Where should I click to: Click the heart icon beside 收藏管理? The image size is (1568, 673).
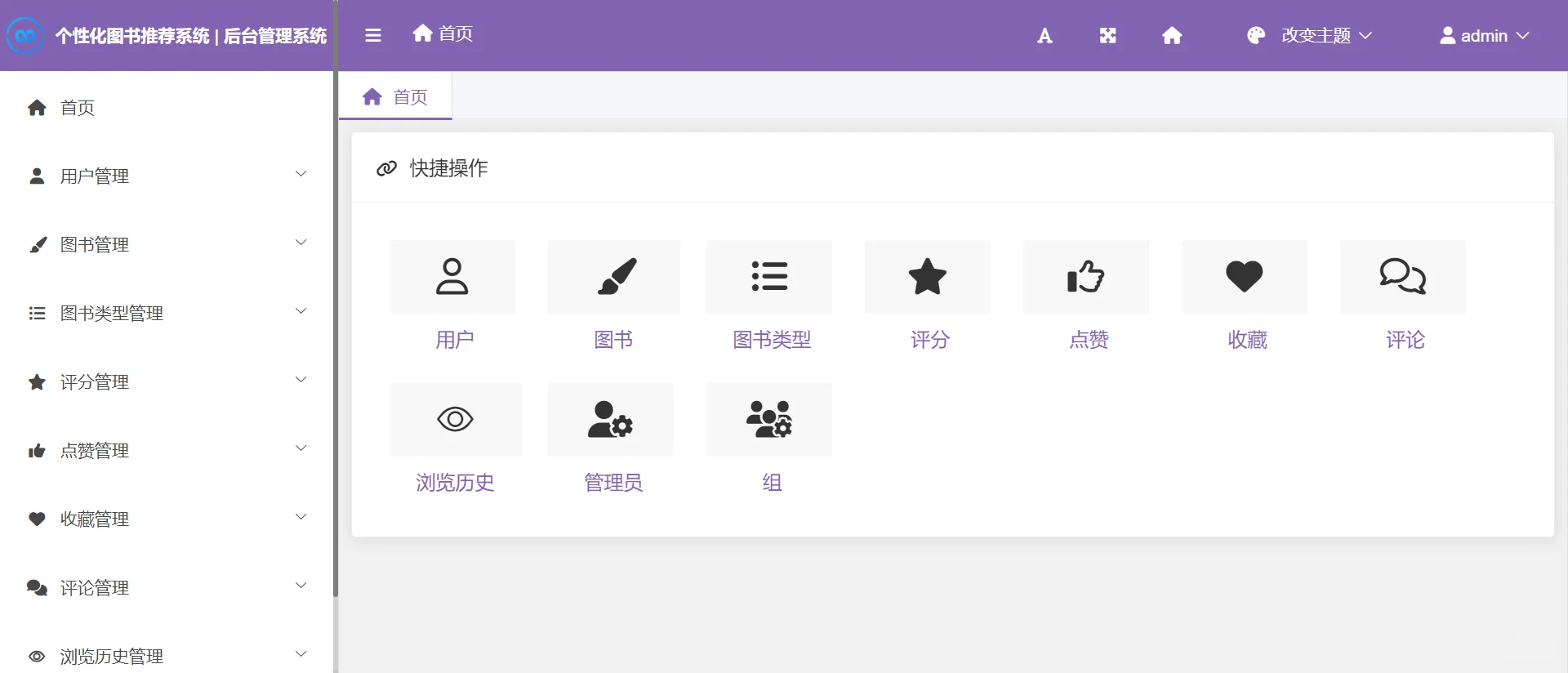click(x=37, y=519)
